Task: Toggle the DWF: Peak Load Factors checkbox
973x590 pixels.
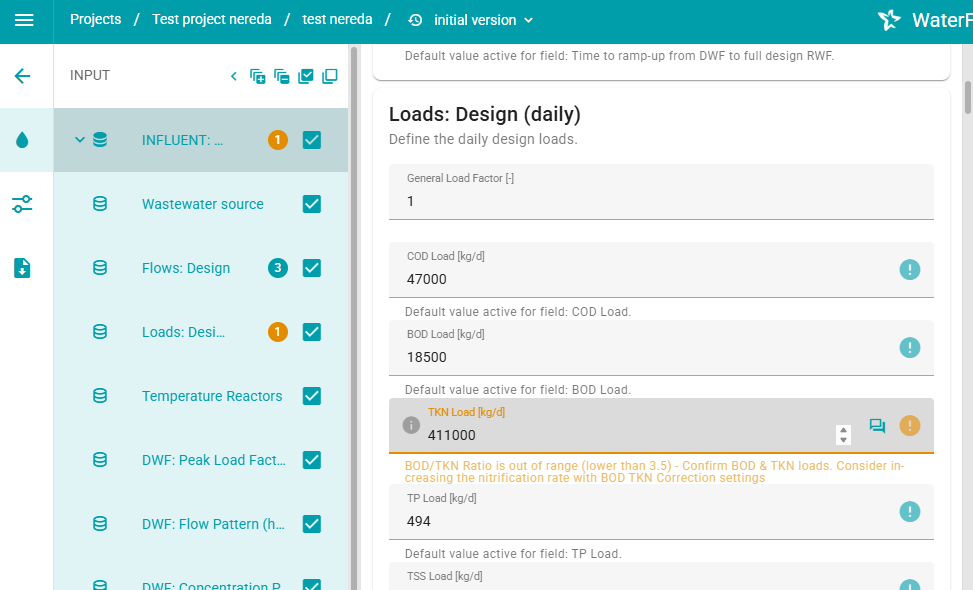Action: coord(312,460)
